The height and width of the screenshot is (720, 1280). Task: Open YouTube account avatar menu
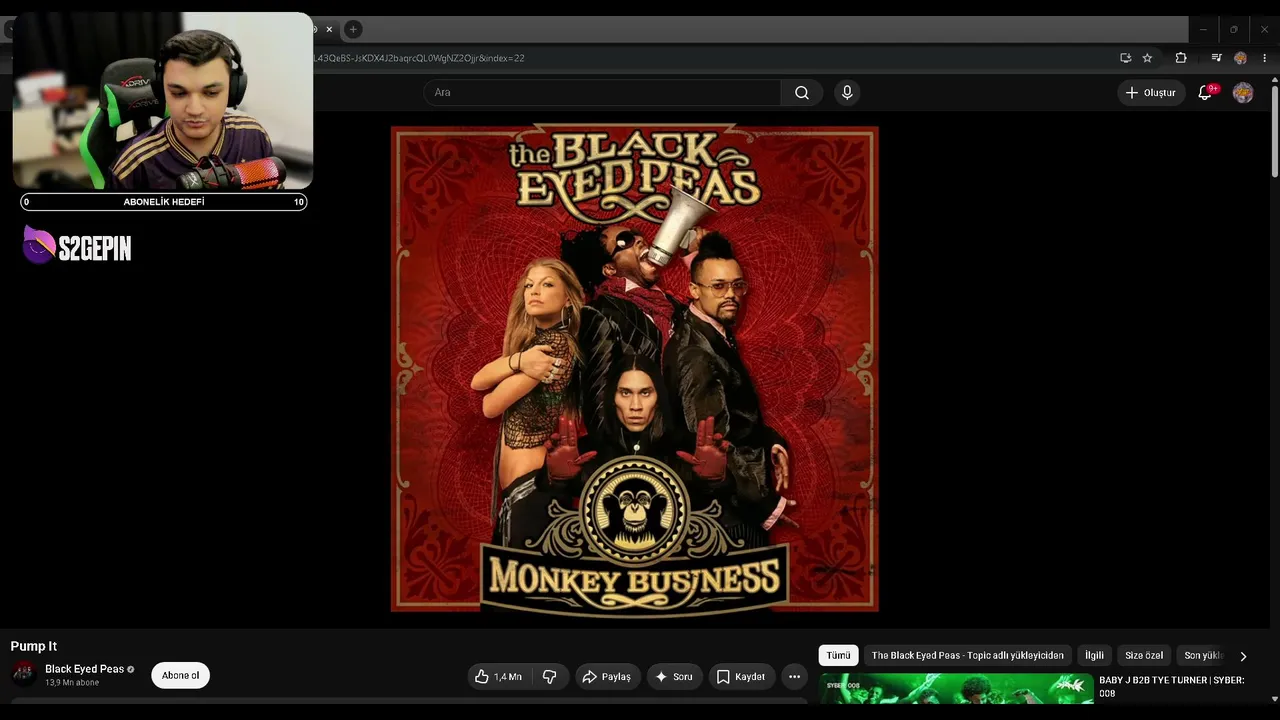(1243, 93)
